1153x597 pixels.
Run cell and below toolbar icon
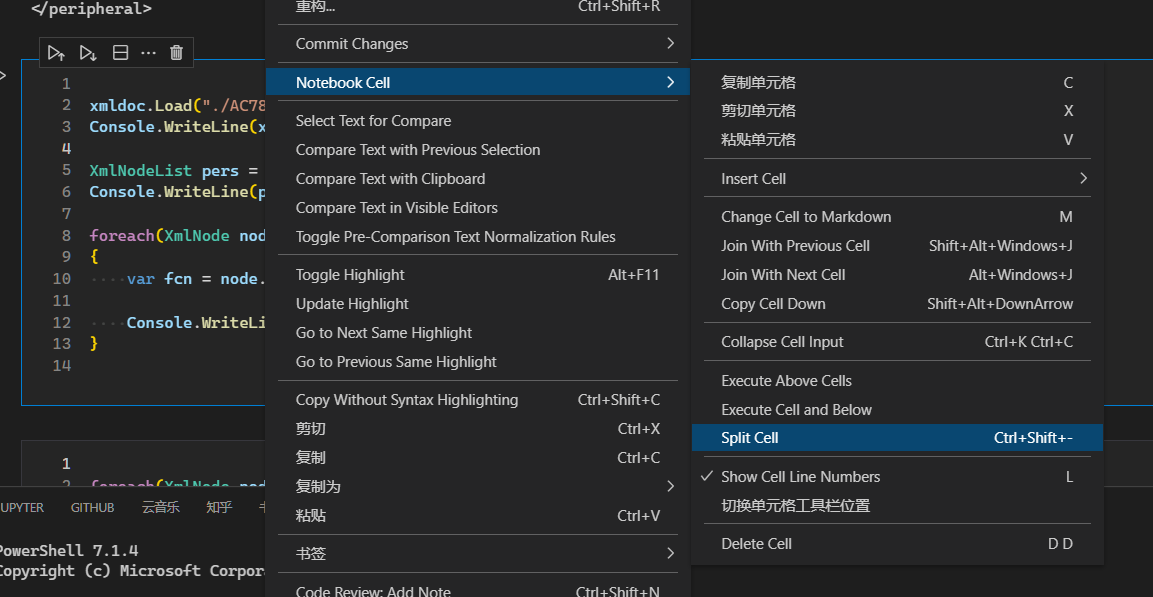tap(88, 52)
